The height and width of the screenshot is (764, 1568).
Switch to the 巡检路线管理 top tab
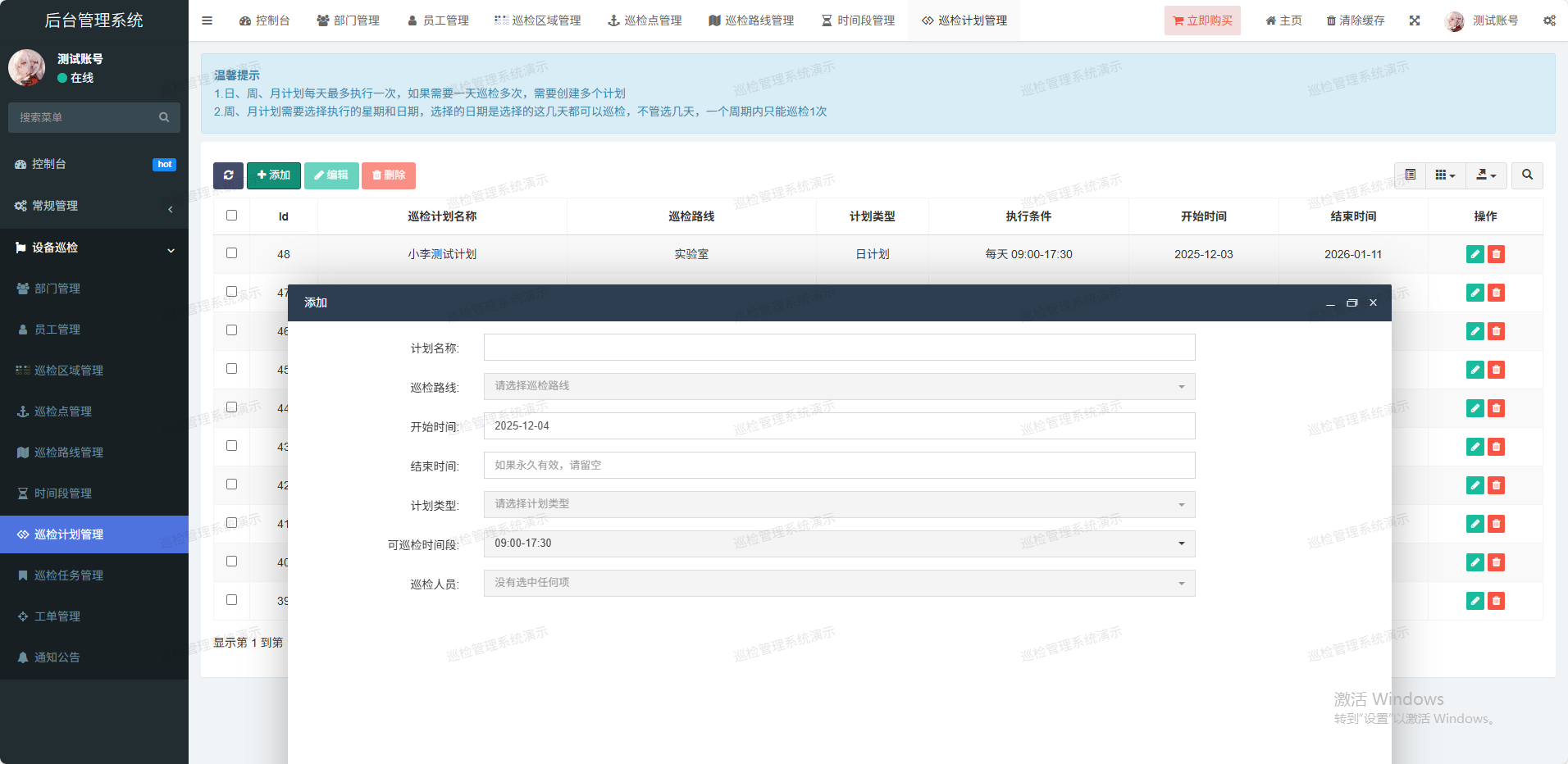(x=751, y=20)
